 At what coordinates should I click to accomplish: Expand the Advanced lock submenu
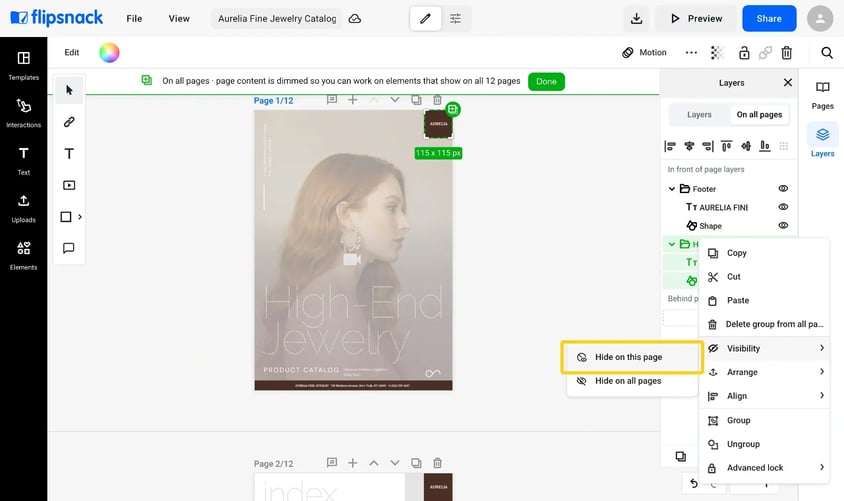(764, 468)
